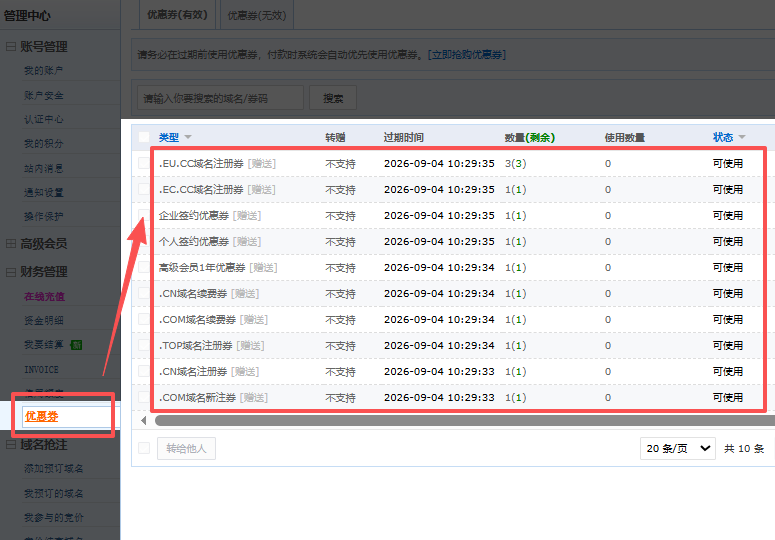Screen dimensions: 775x540
Task: Open 账户安全 in sidebar
Action: [x=43, y=95]
